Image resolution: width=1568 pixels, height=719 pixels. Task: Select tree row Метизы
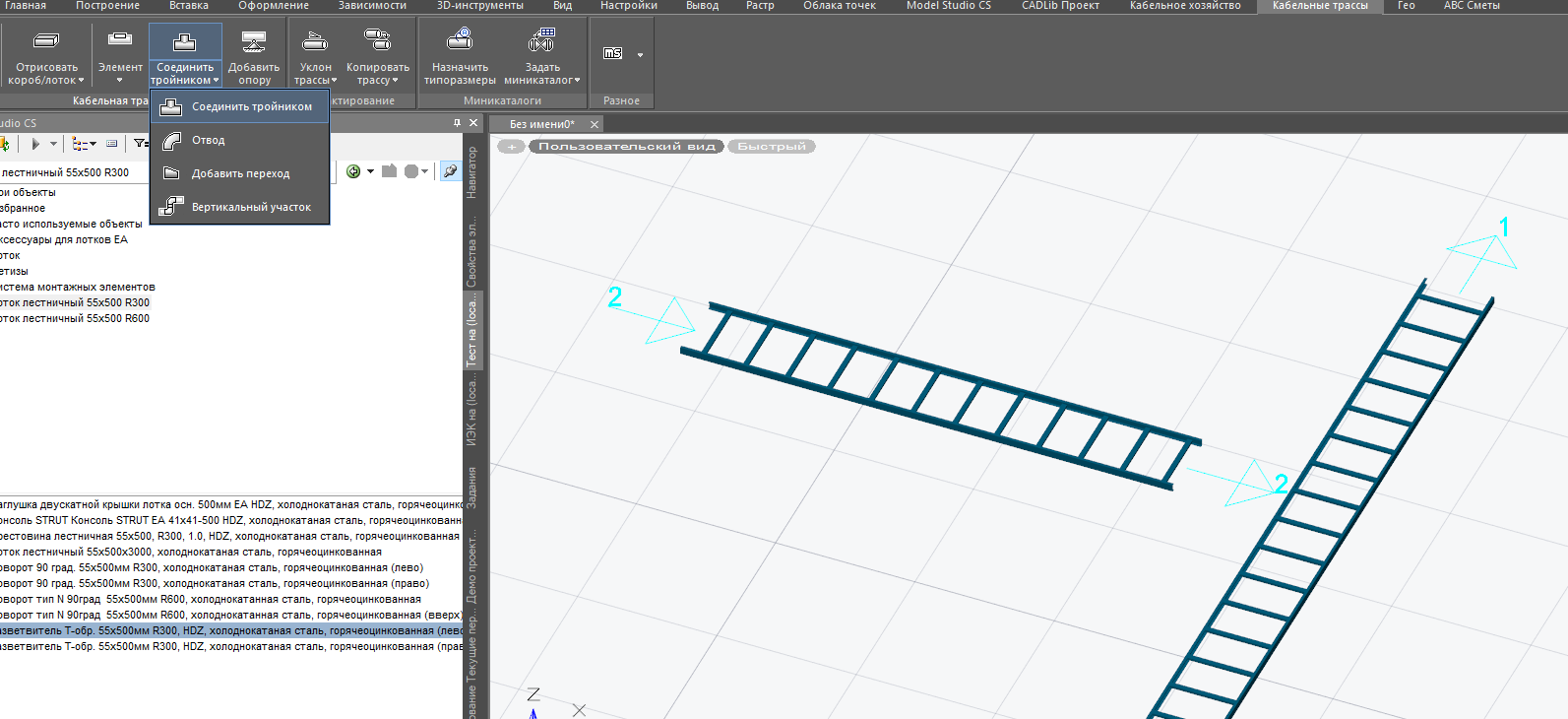(15, 271)
